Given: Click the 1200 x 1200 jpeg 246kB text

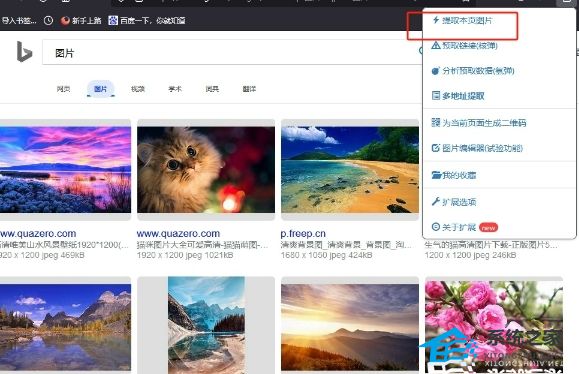Looking at the screenshot, I should [x=470, y=255].
